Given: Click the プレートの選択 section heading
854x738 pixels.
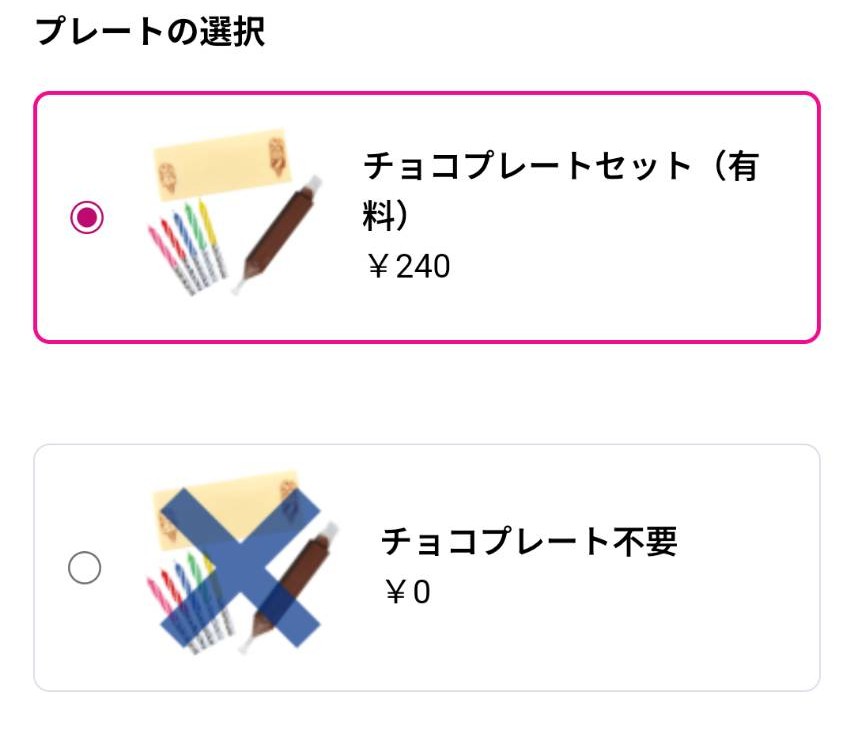Looking at the screenshot, I should pos(150,31).
